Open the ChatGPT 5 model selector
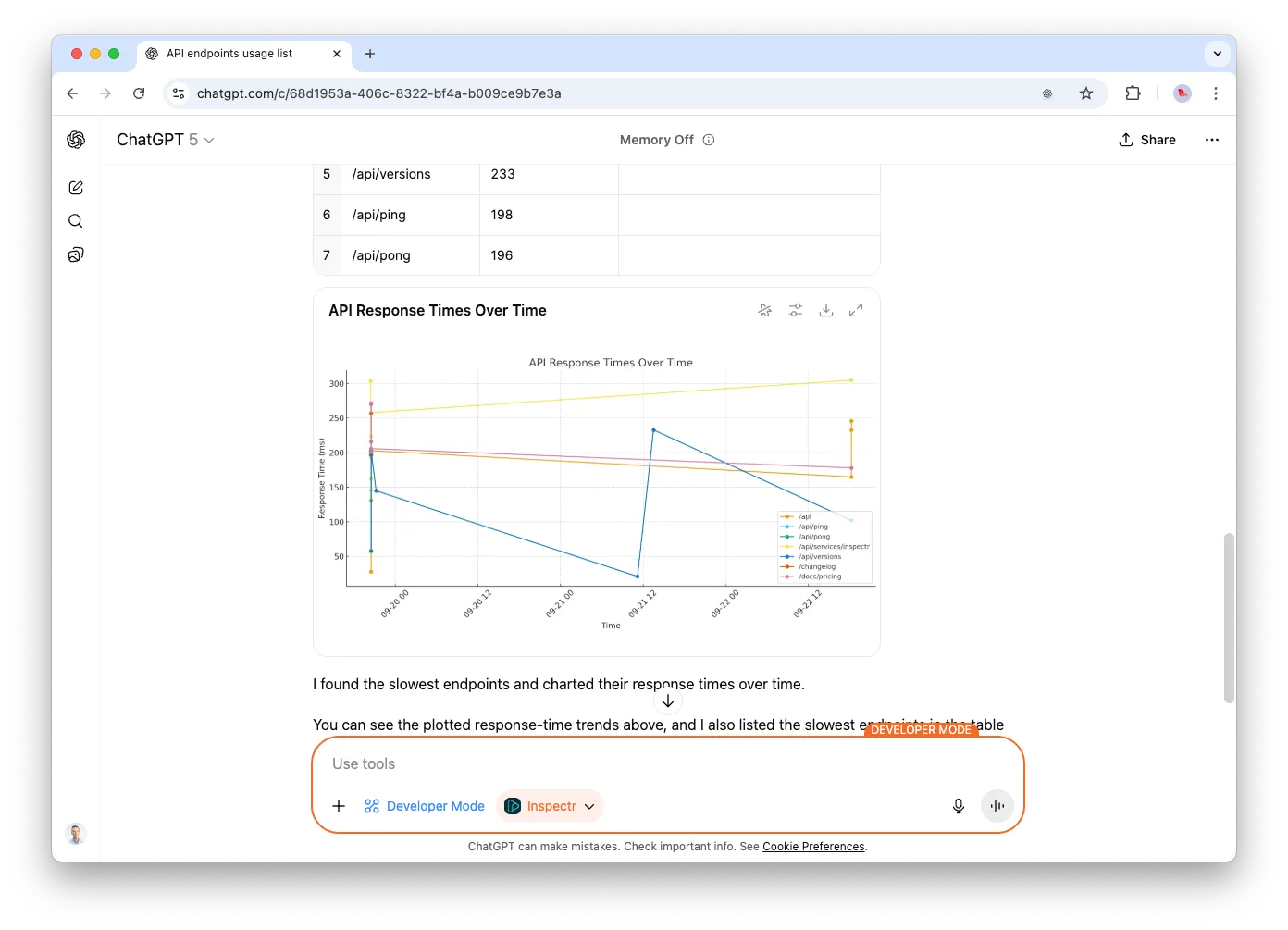1288x930 pixels. point(165,140)
